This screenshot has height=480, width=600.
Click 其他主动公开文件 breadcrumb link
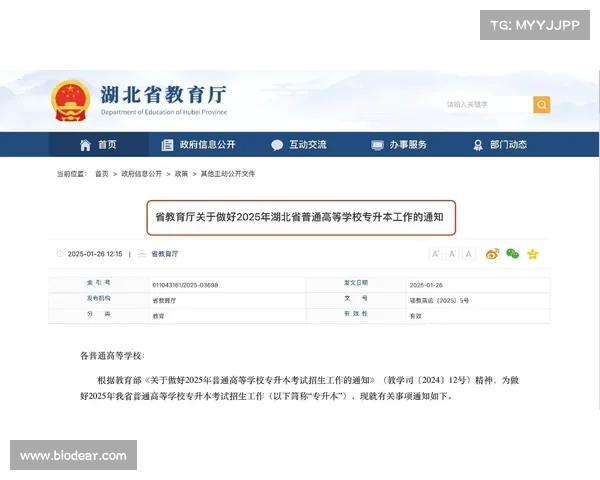point(228,174)
